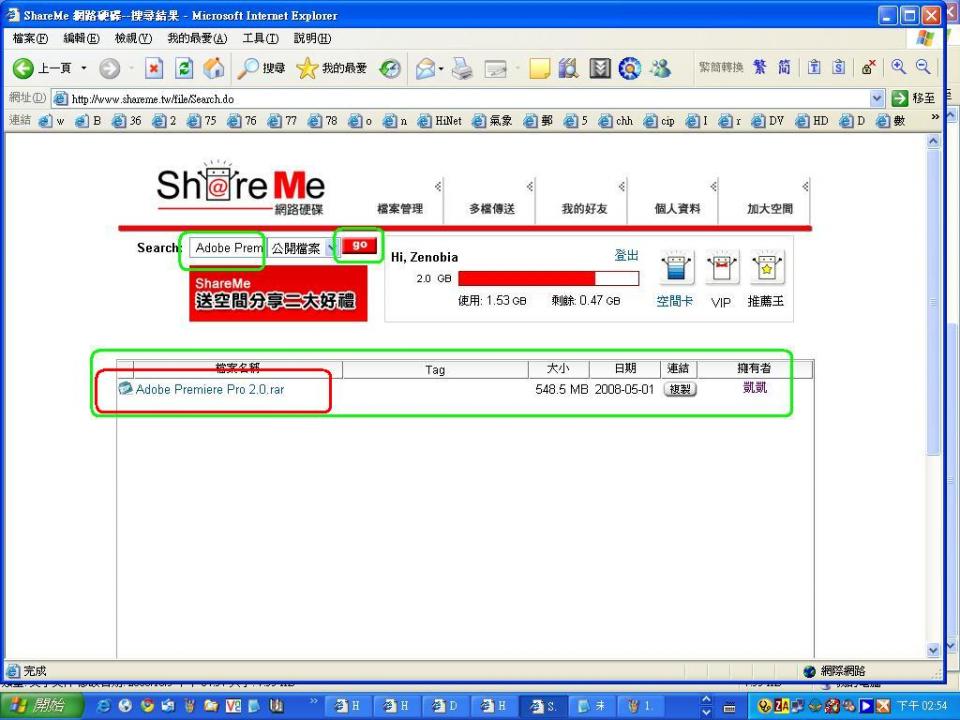Click the 空間卡 robot icon

point(676,267)
